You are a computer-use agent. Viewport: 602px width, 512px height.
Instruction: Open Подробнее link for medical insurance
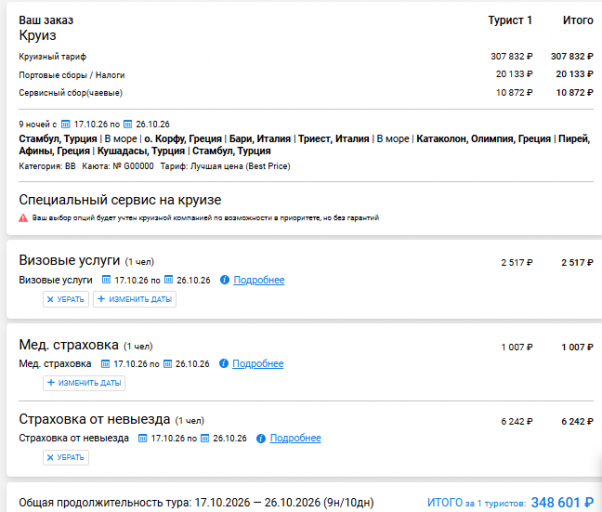258,364
